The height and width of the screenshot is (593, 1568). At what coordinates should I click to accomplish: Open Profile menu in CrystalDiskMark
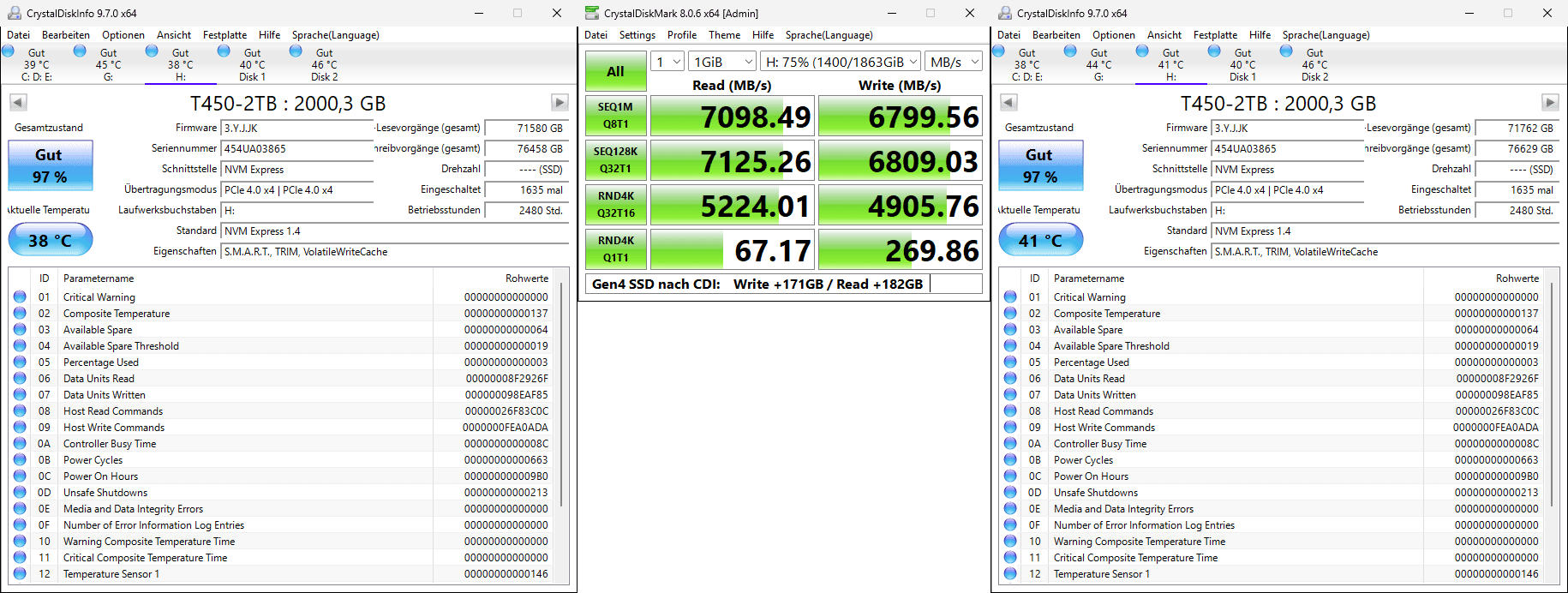tap(682, 35)
